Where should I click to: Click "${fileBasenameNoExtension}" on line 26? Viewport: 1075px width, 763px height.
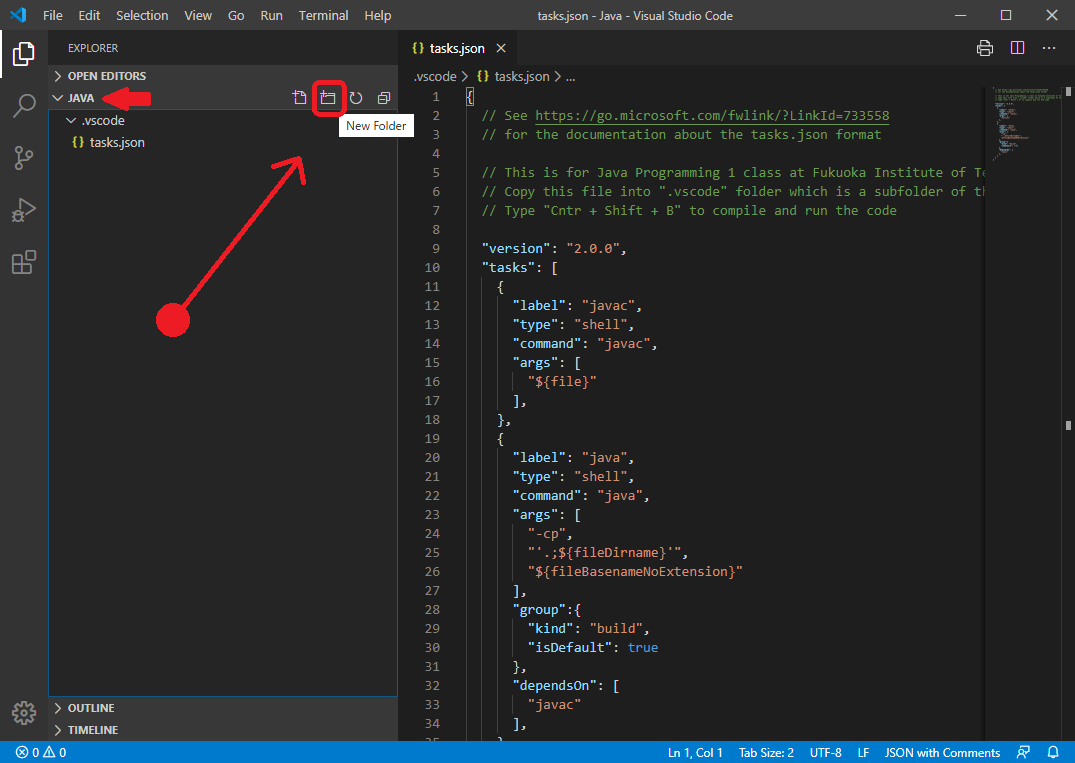635,572
